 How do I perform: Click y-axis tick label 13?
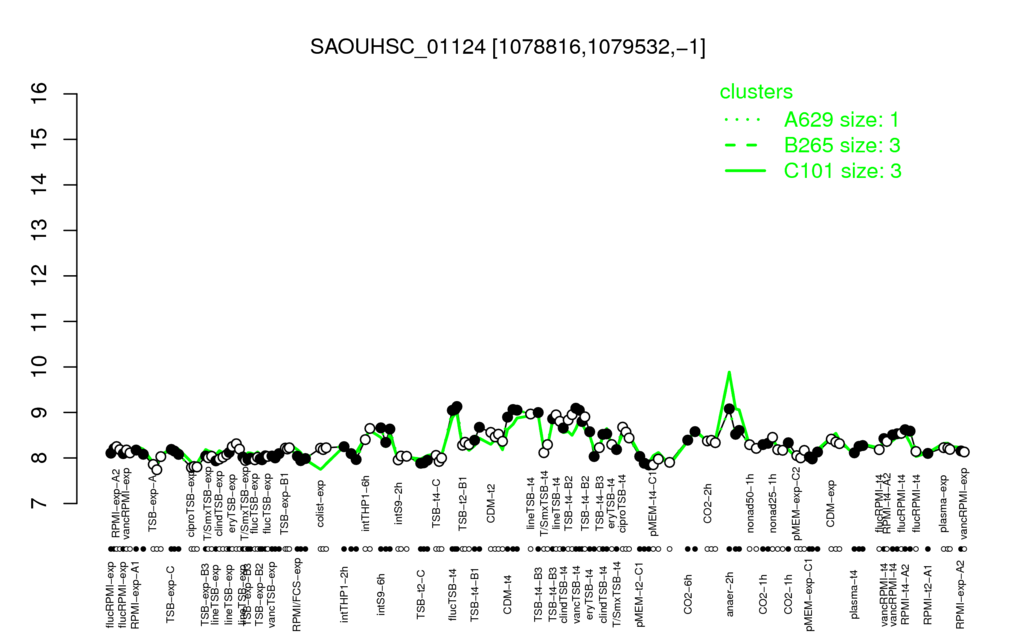click(x=40, y=231)
